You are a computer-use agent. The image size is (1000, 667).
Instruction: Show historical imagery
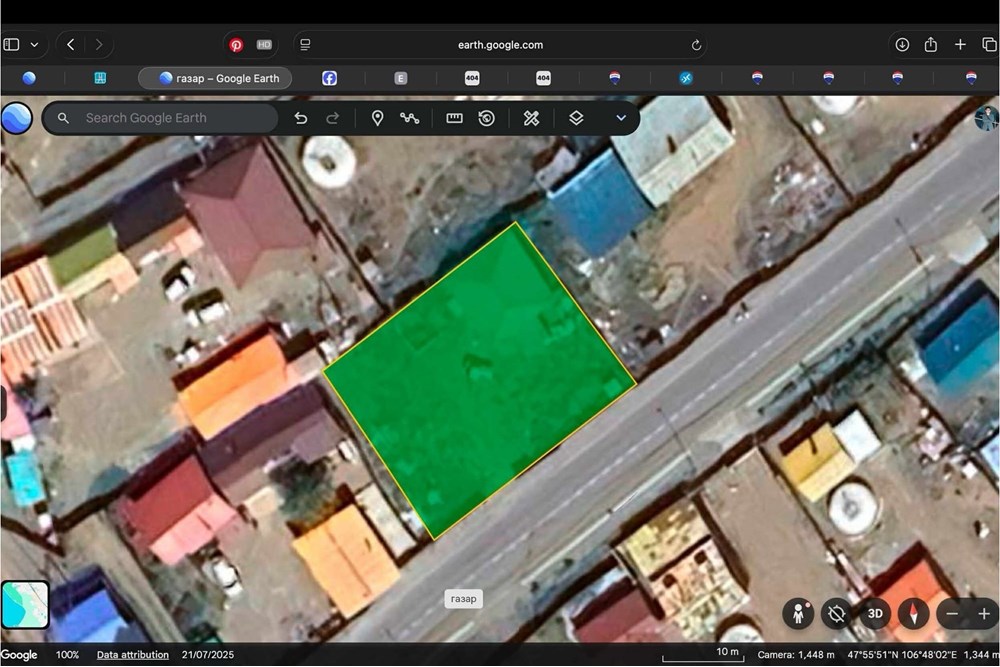(x=487, y=118)
